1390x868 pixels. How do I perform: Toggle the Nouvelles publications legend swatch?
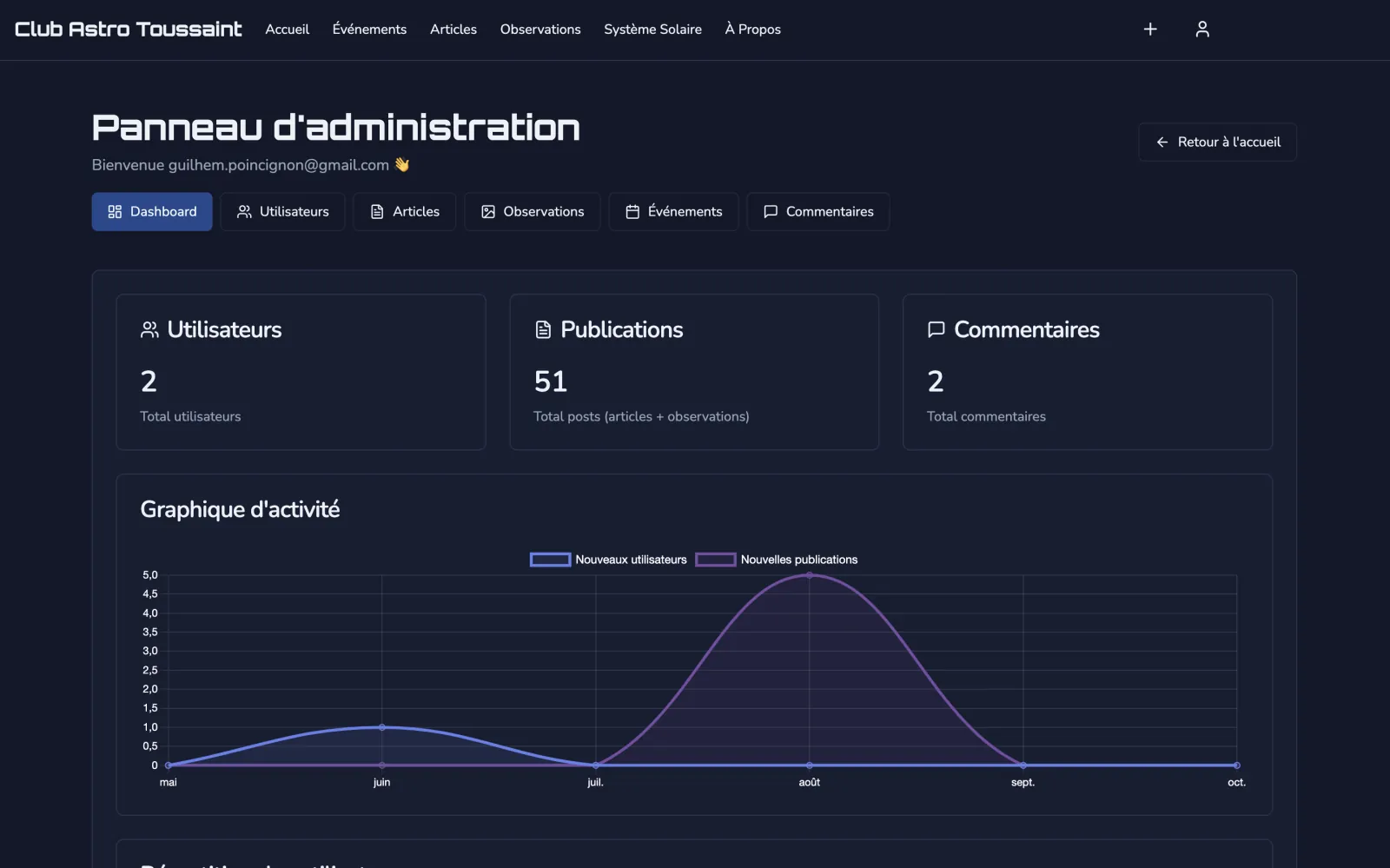[716, 560]
